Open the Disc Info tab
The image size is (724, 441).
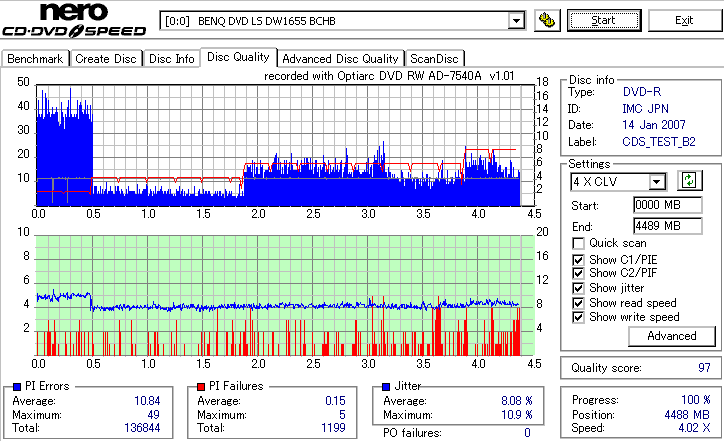171,59
